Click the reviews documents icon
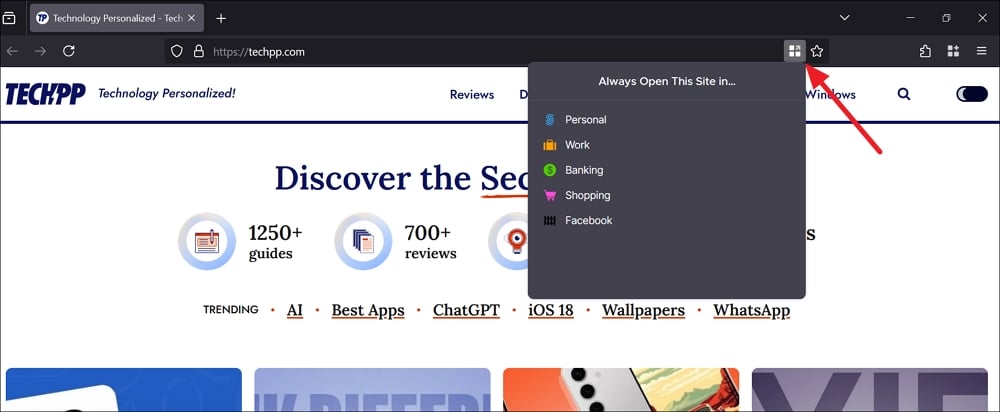The height and width of the screenshot is (412, 1000). (363, 241)
